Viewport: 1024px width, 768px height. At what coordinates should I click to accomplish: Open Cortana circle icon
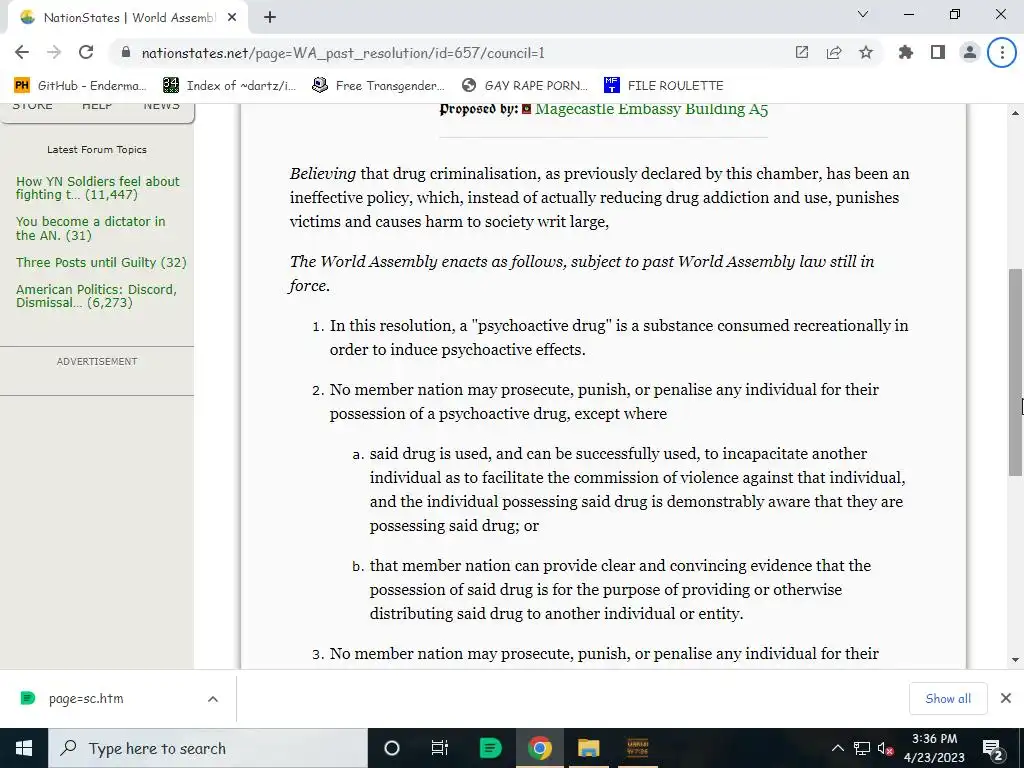point(392,748)
